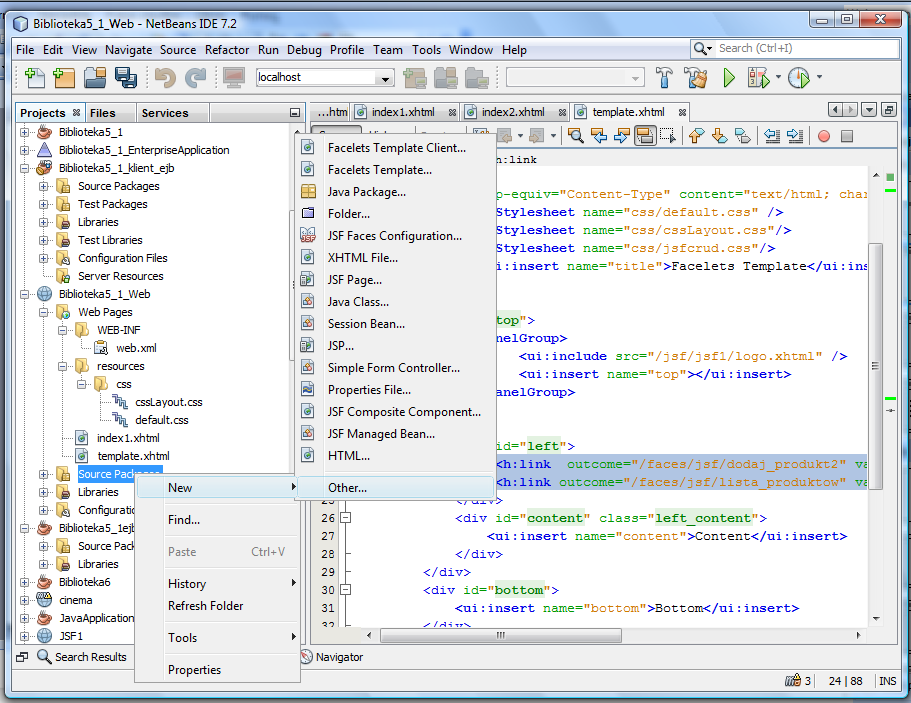Open the Refactor menu

tap(227, 50)
